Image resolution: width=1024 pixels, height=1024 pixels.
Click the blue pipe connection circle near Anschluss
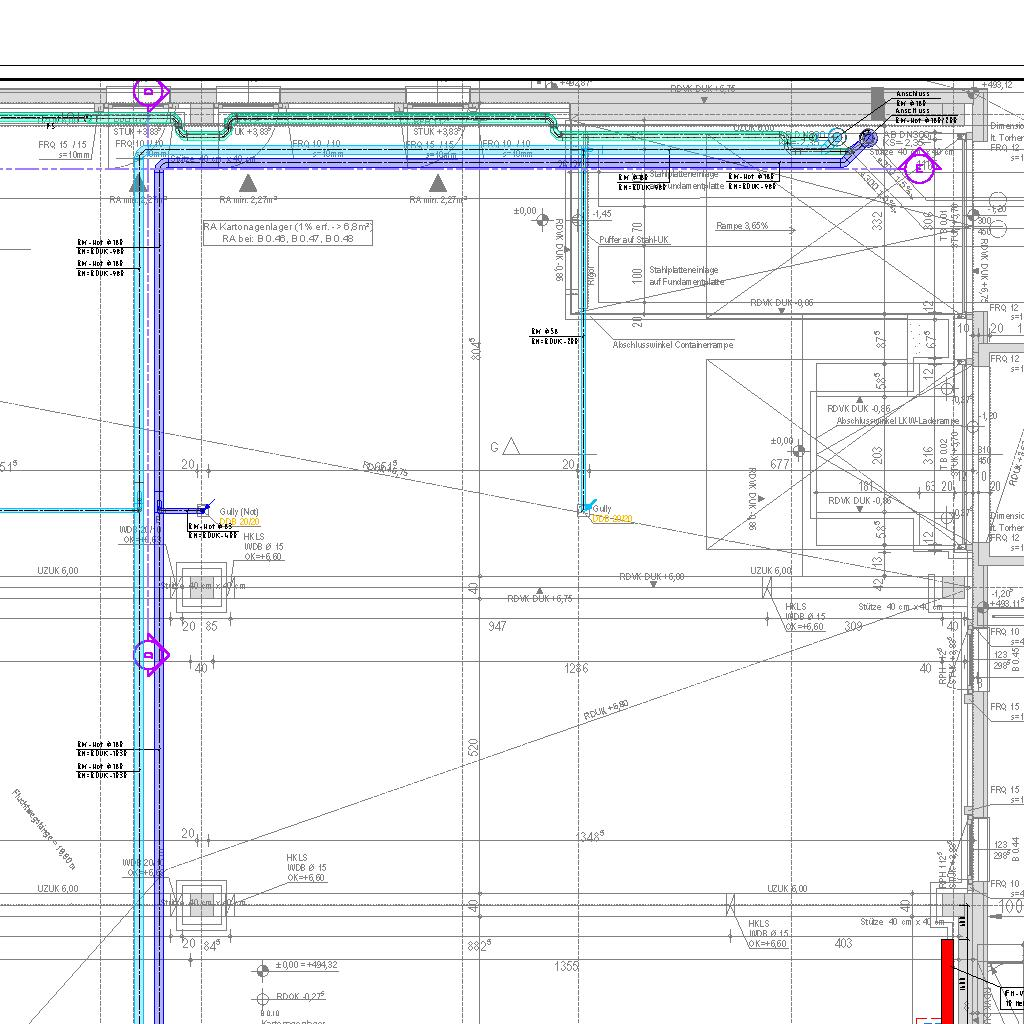868,137
